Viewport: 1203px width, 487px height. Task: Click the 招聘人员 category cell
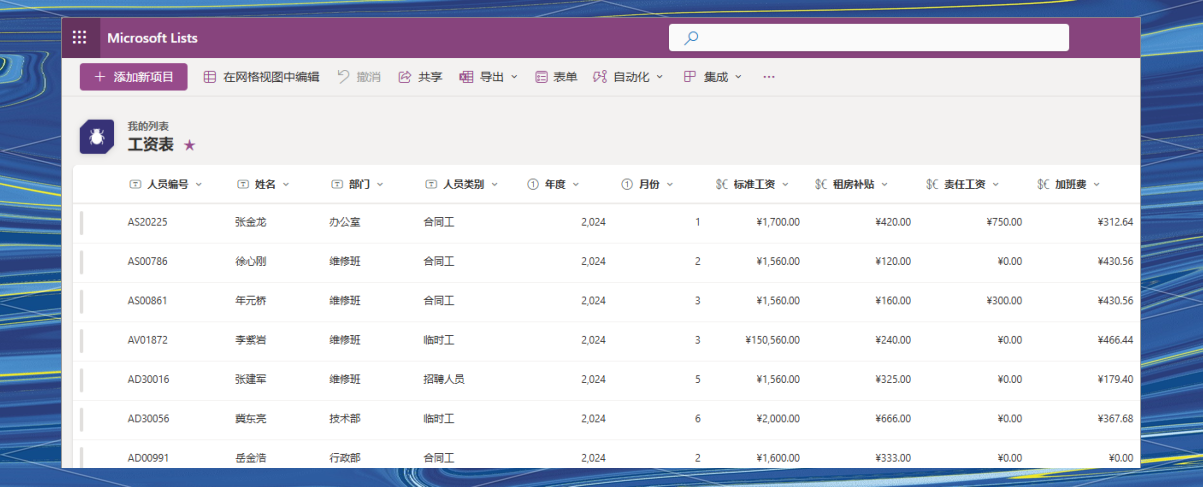444,380
